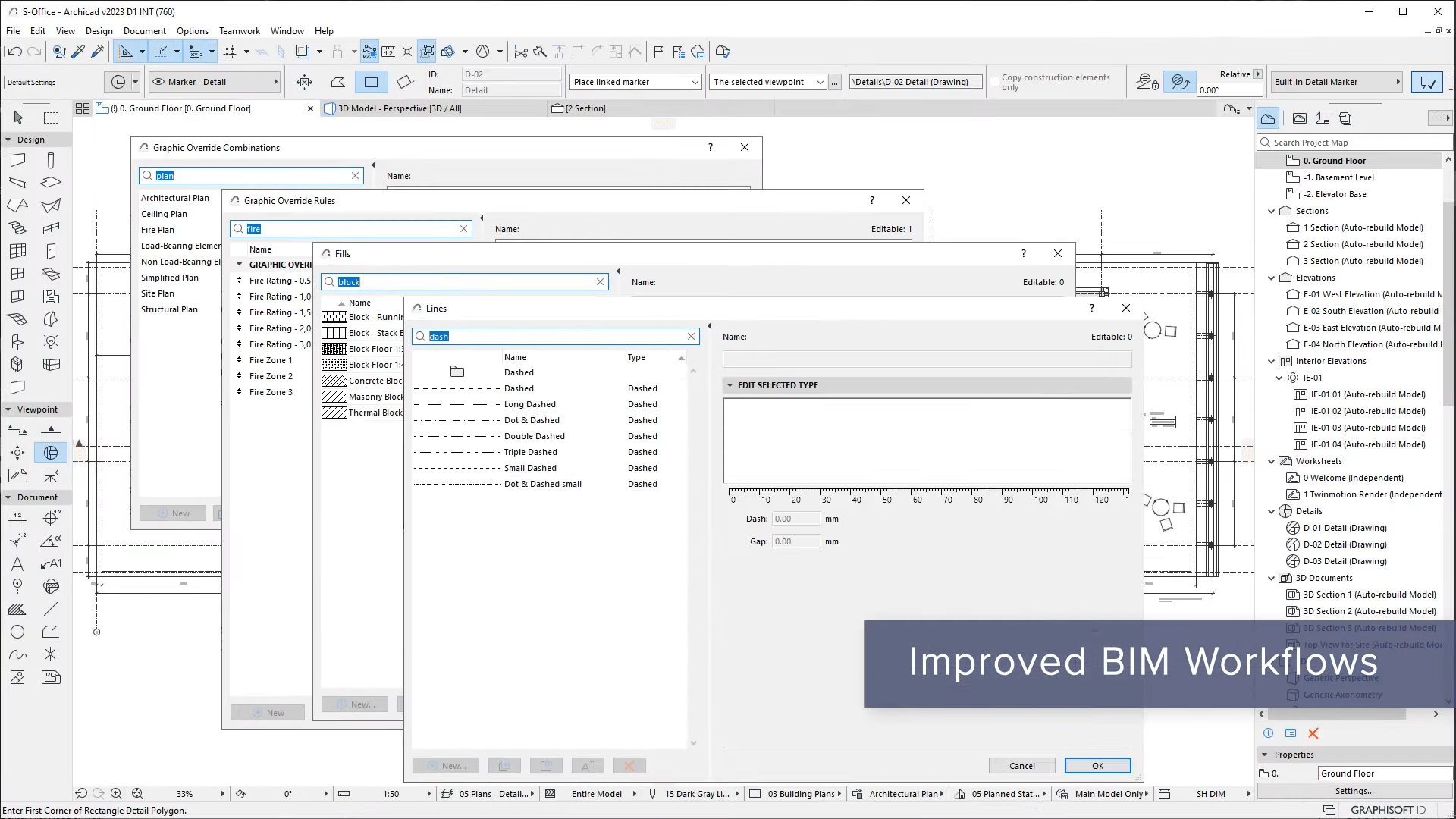Select rotated rectangle geometry method

[405, 82]
